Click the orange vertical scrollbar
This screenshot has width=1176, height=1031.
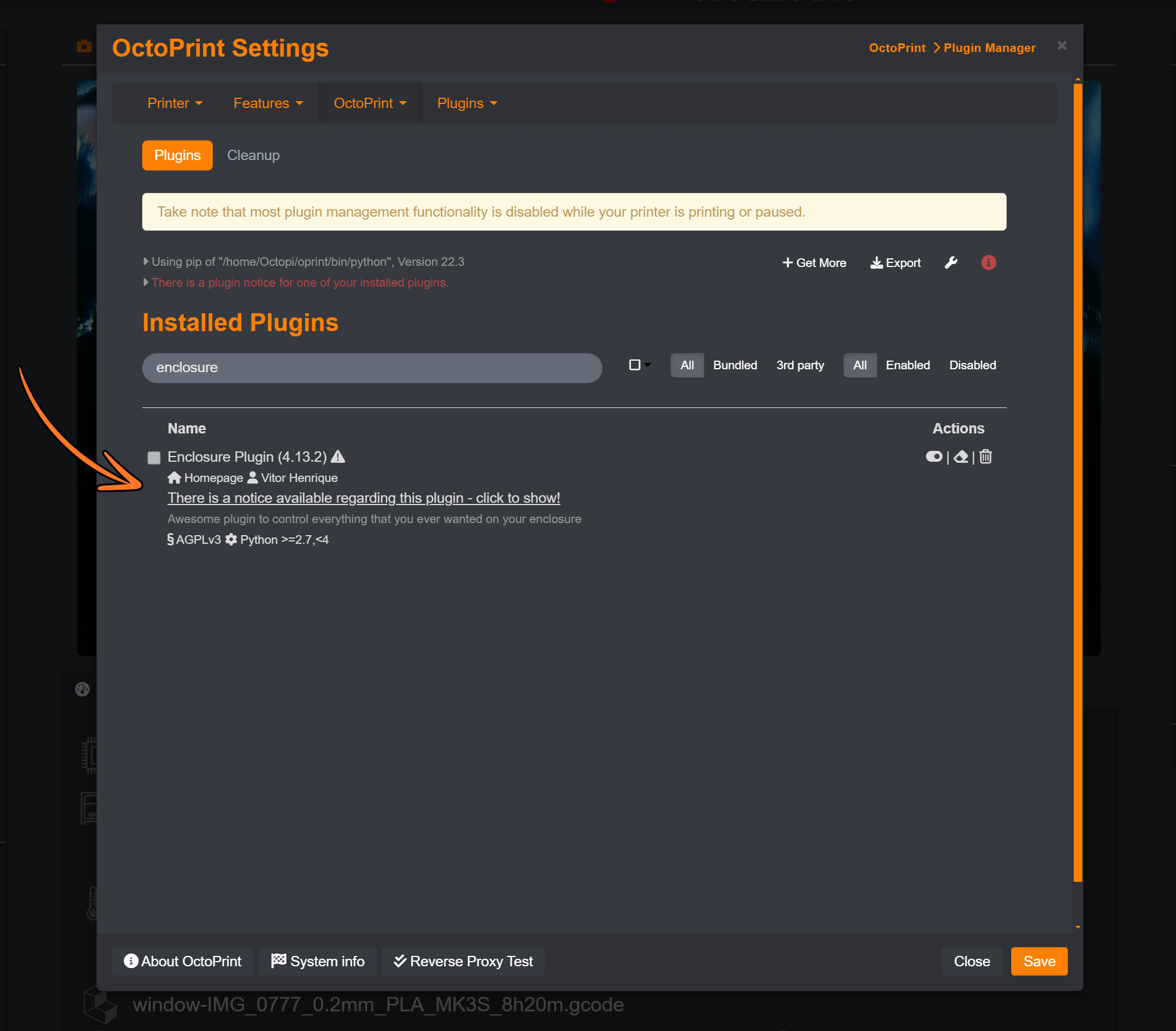click(1078, 483)
